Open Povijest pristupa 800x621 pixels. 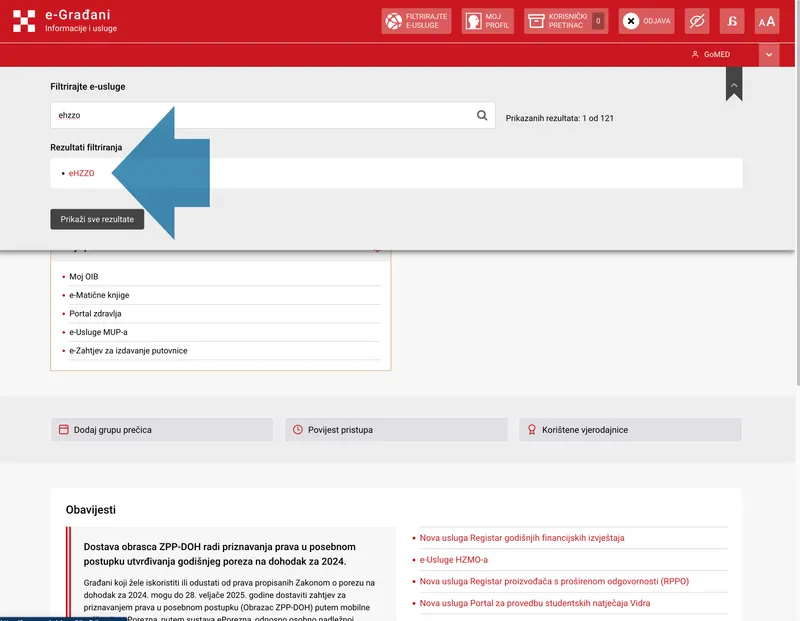[396, 430]
